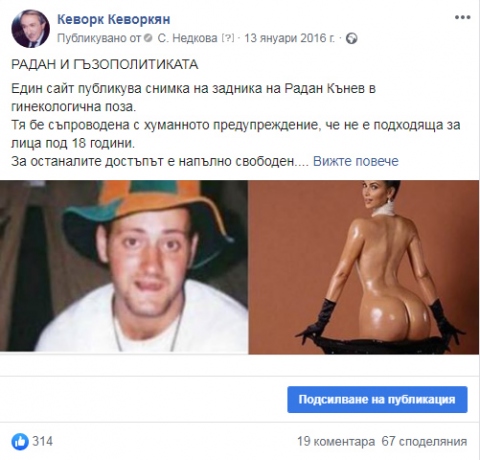This screenshot has height=460, width=480.
Task: Open the post options three-dot menu
Action: point(463,18)
